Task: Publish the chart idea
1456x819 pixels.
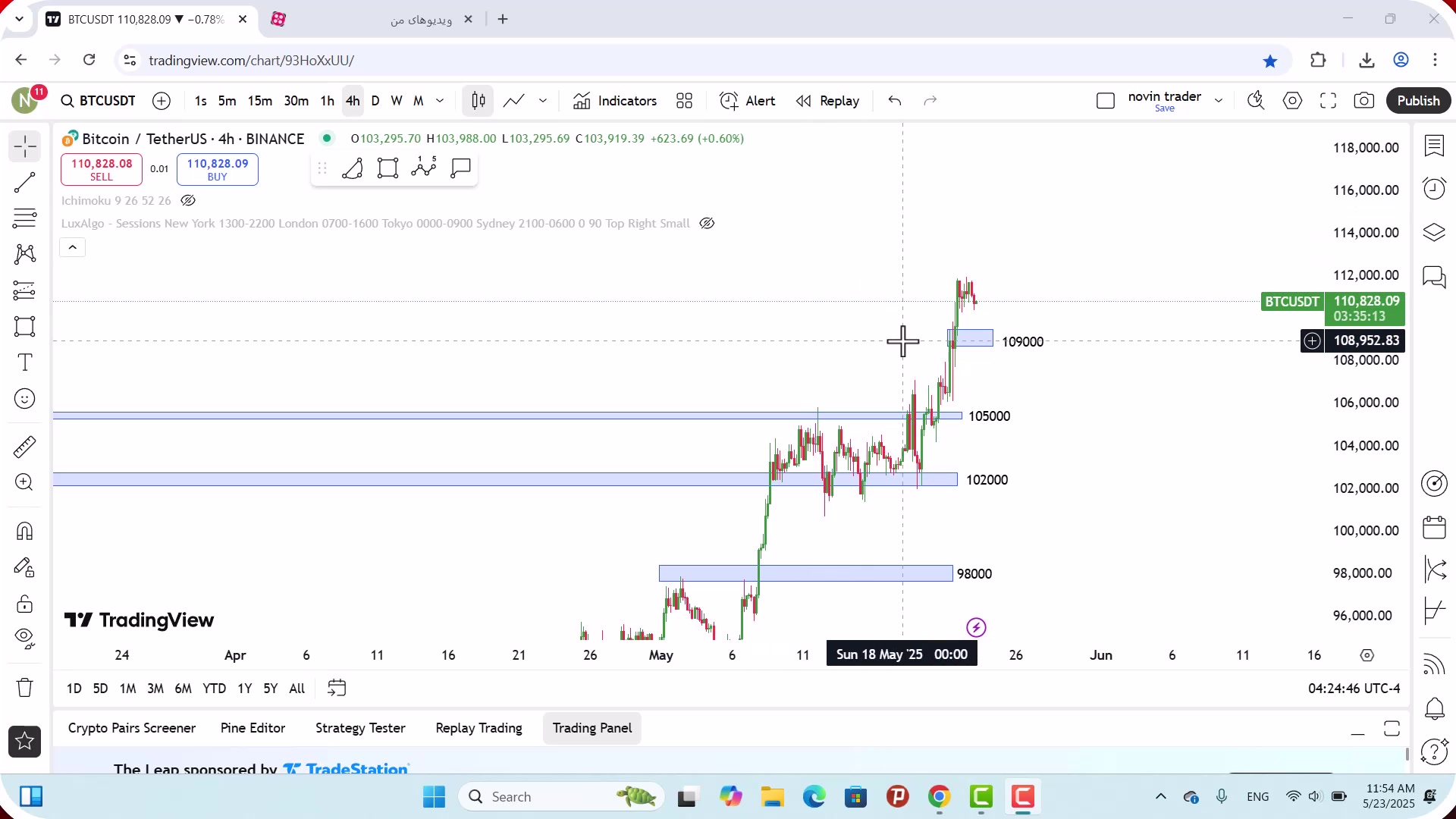Action: [x=1418, y=101]
